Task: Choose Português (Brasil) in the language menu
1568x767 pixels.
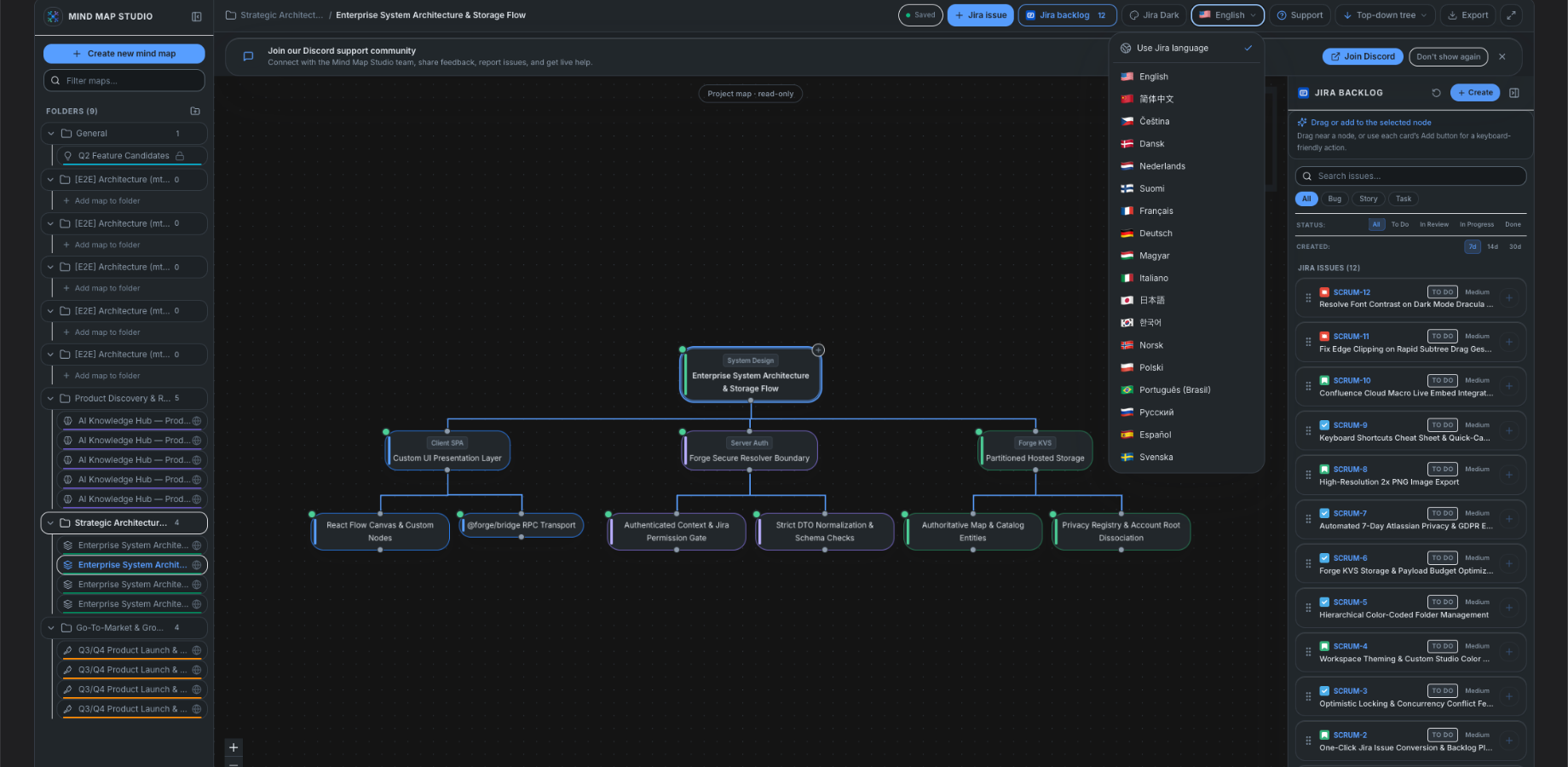Action: coord(1186,390)
